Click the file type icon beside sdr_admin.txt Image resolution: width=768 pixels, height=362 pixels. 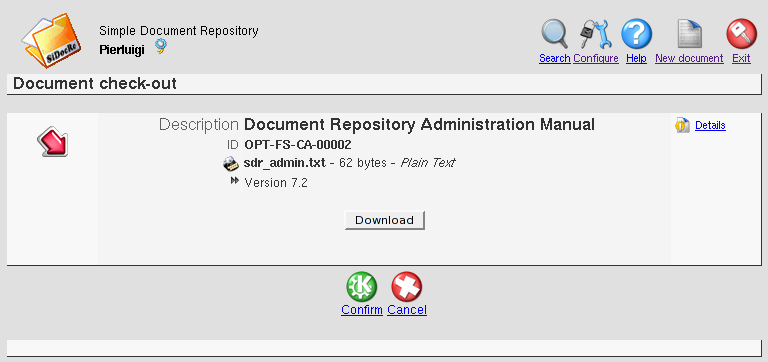[x=231, y=164]
